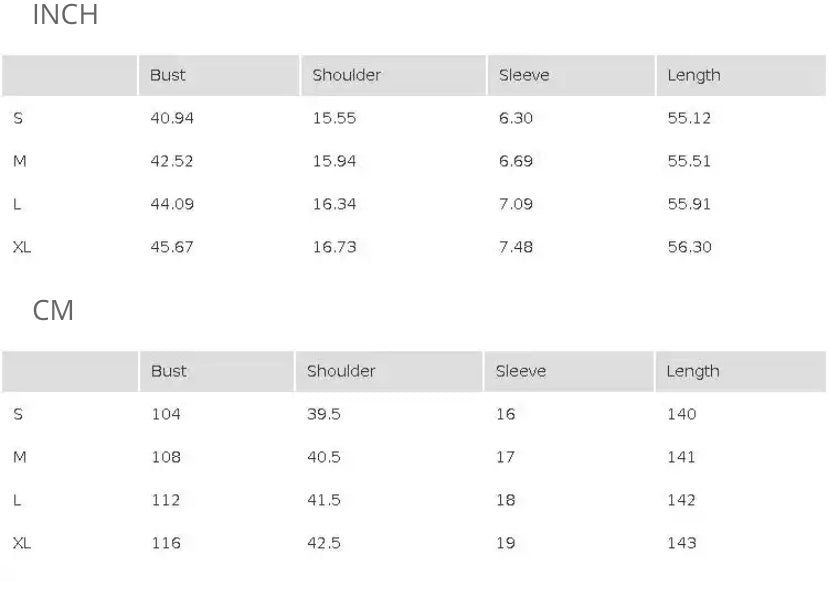Click the Length header in the INCH table
Image resolution: width=828 pixels, height=592 pixels.
point(694,75)
